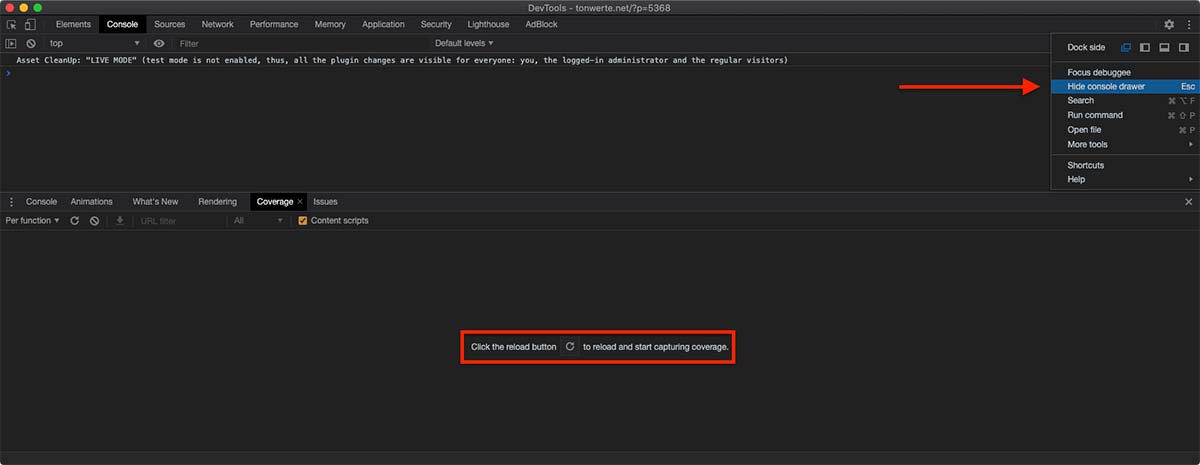Image resolution: width=1200 pixels, height=465 pixels.
Task: Open the What's New drawer tab
Action: point(155,202)
